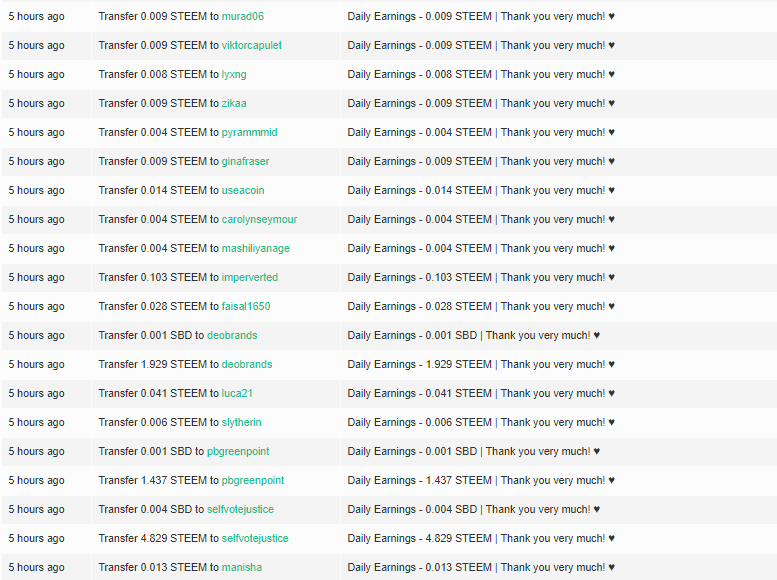This screenshot has width=777, height=580.
Task: Select memo "Daily Earnings - 4.829 STEEM"
Action: (419, 538)
